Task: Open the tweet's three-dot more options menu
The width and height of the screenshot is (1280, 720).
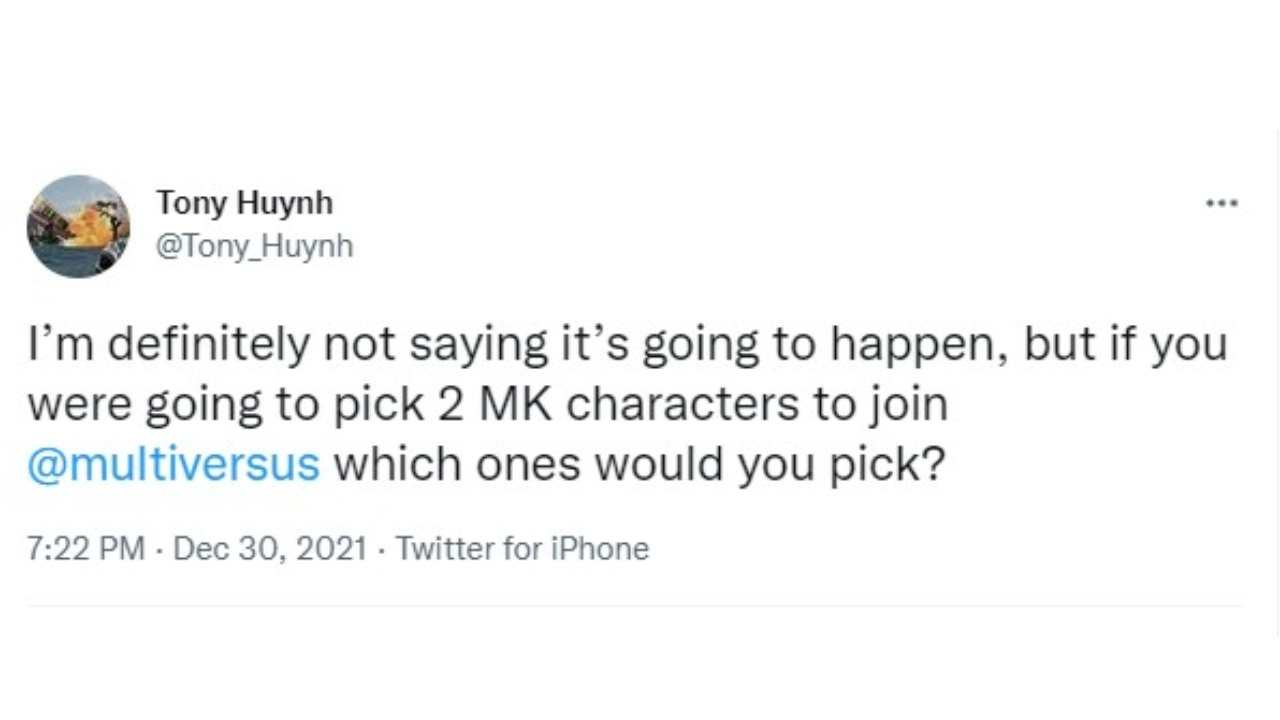Action: click(1222, 203)
